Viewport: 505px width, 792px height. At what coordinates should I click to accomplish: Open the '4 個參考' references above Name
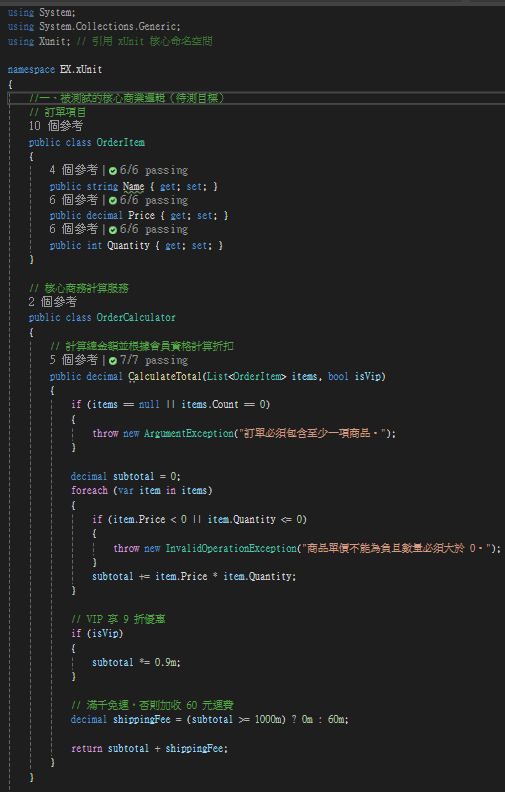pos(74,170)
